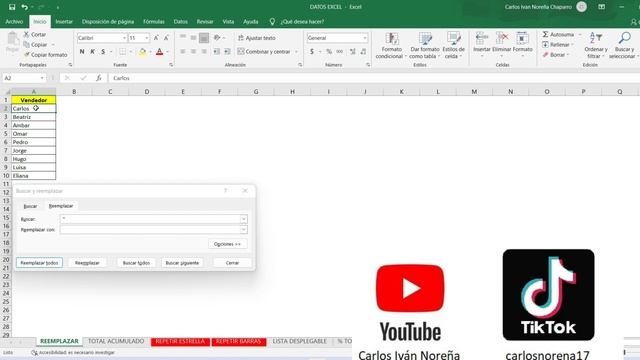This screenshot has width=640, height=360.
Task: Select cell containing Beatriz
Action: tap(33, 117)
